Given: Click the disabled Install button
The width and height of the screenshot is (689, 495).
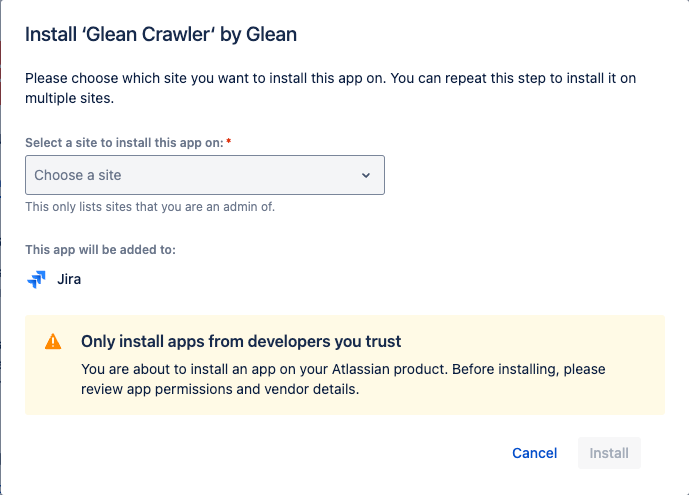Looking at the screenshot, I should click(609, 453).
